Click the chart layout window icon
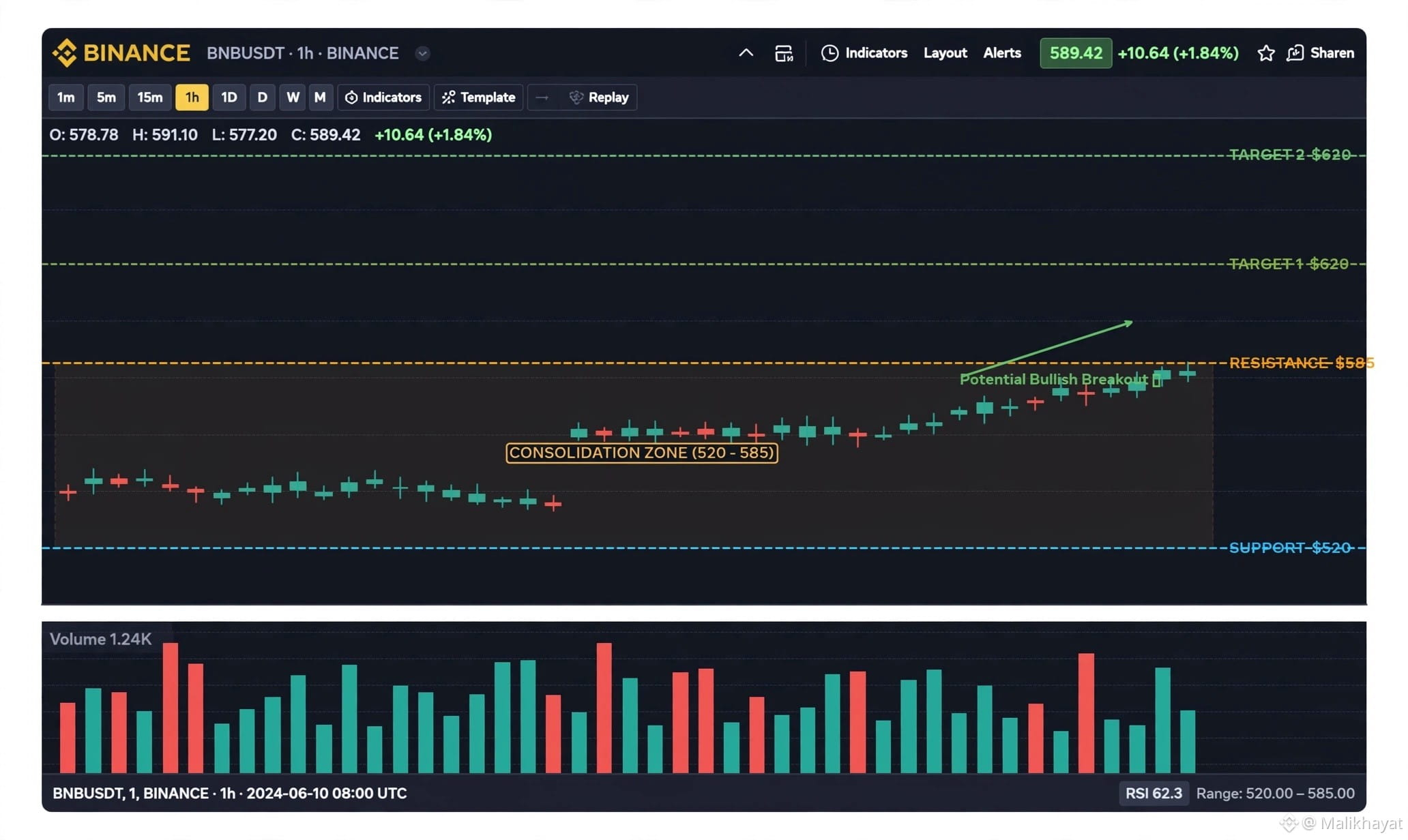1408x840 pixels. point(784,53)
